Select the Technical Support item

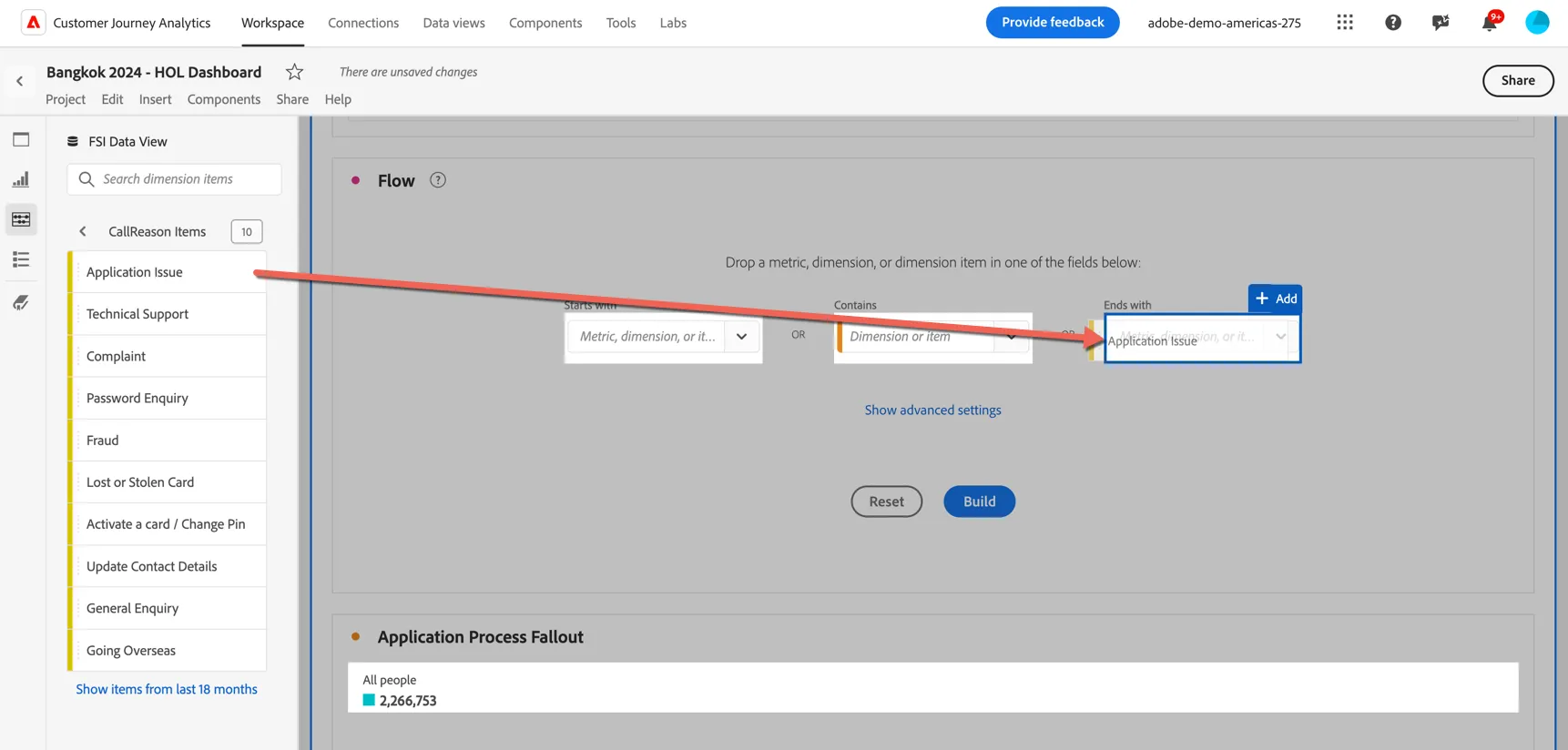168,314
